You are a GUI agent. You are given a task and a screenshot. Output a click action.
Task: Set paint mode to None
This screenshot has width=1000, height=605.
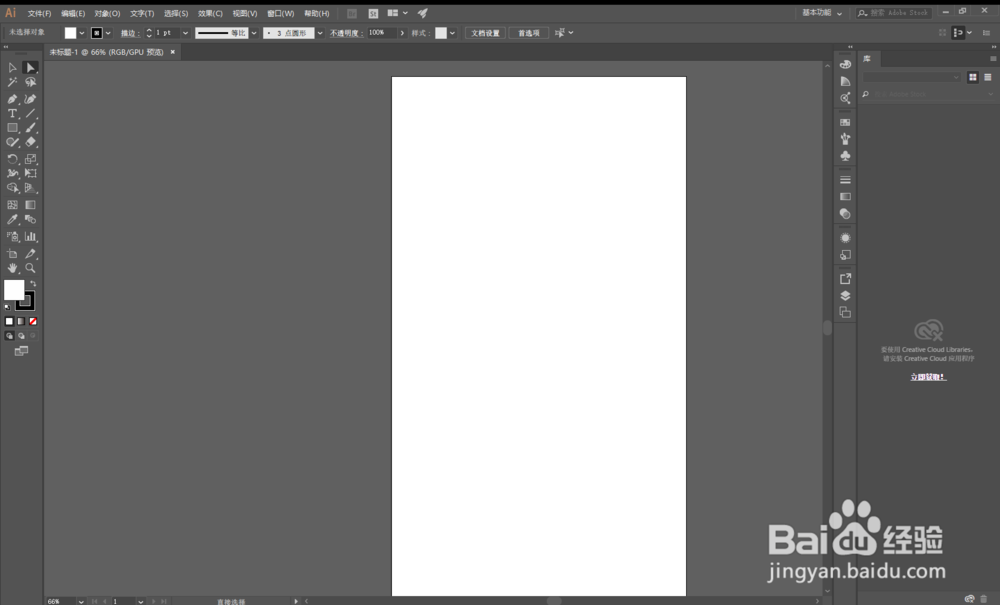pos(33,322)
